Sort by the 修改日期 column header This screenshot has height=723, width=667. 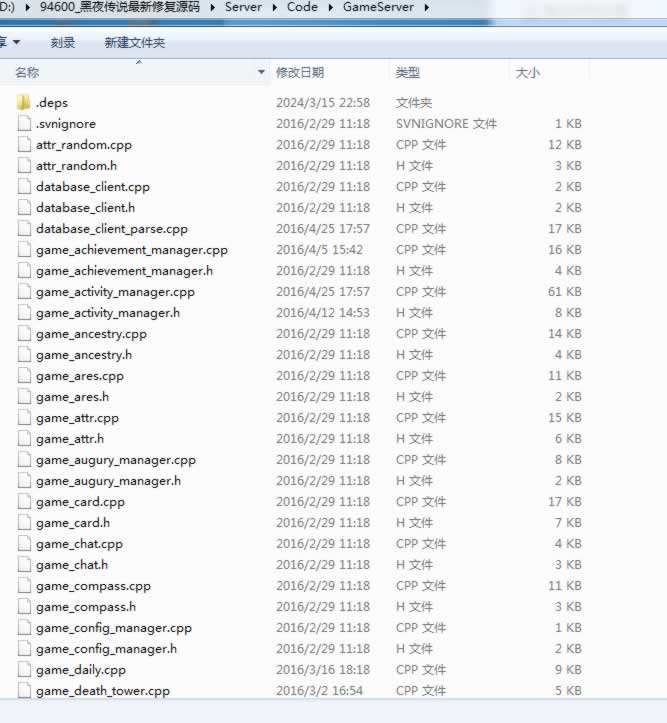300,72
